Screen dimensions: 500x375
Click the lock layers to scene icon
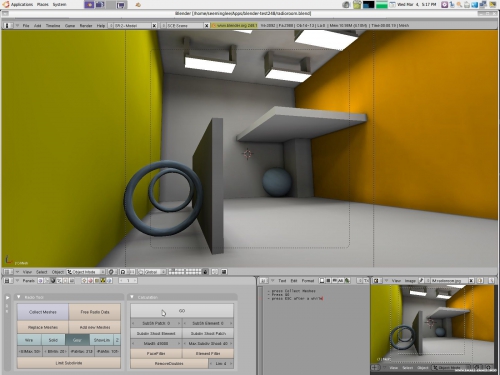click(206, 272)
